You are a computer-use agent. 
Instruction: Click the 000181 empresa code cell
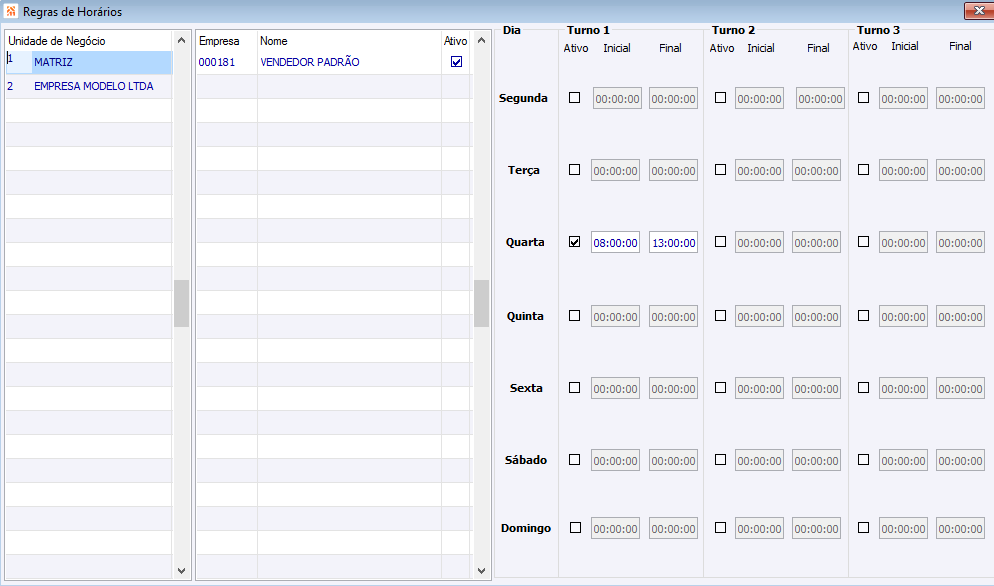(x=226, y=62)
